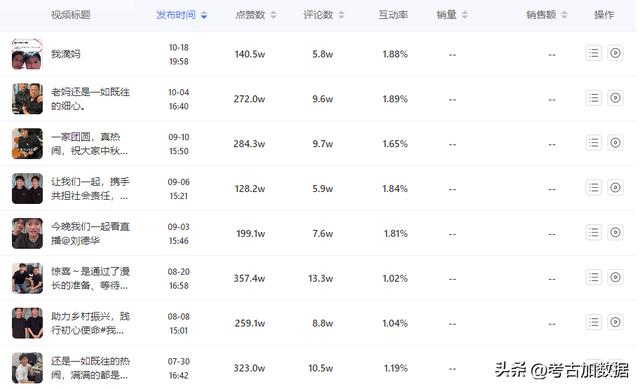Open video titled 今晚我们一起看直播@刘德华
This screenshot has width=640, height=389.
[90, 233]
